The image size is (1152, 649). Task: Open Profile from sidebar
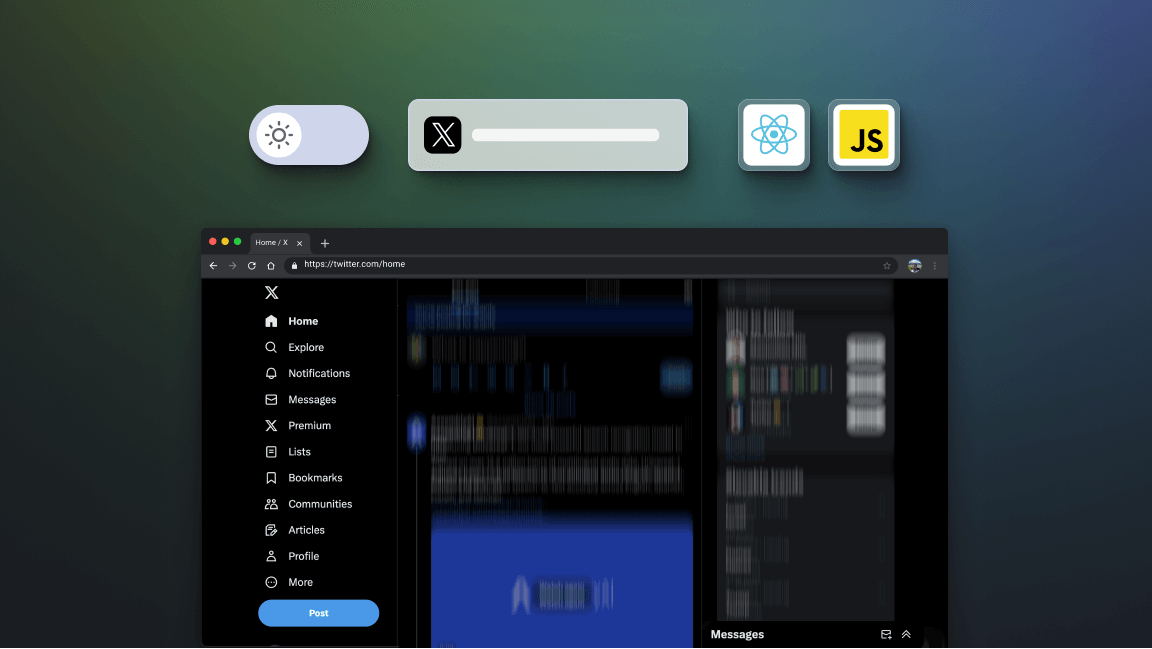pos(303,556)
